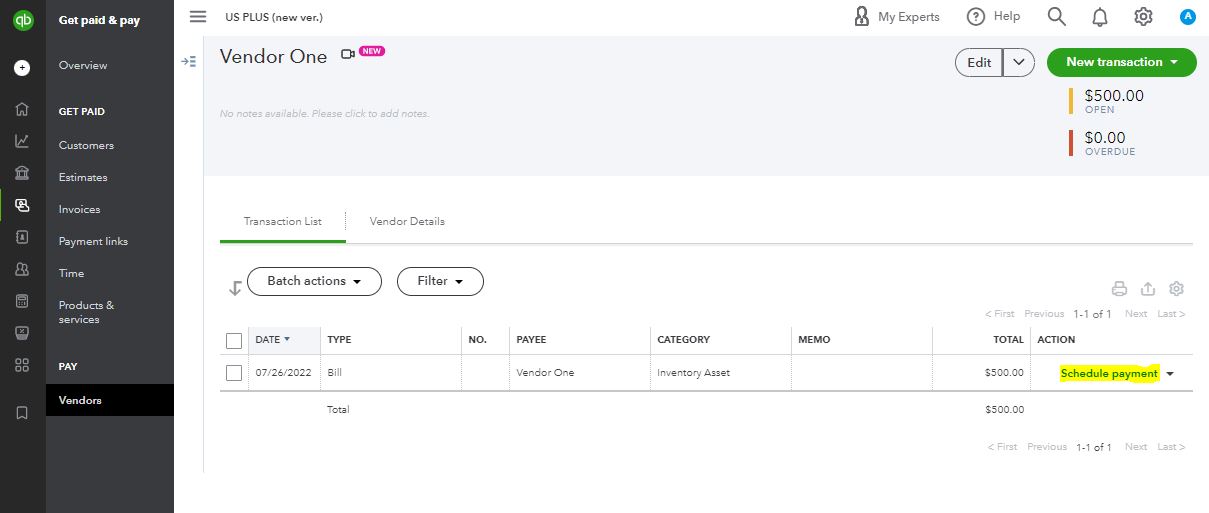Expand the arrow beside Schedule payment
The width and height of the screenshot is (1209, 513).
coord(1171,374)
